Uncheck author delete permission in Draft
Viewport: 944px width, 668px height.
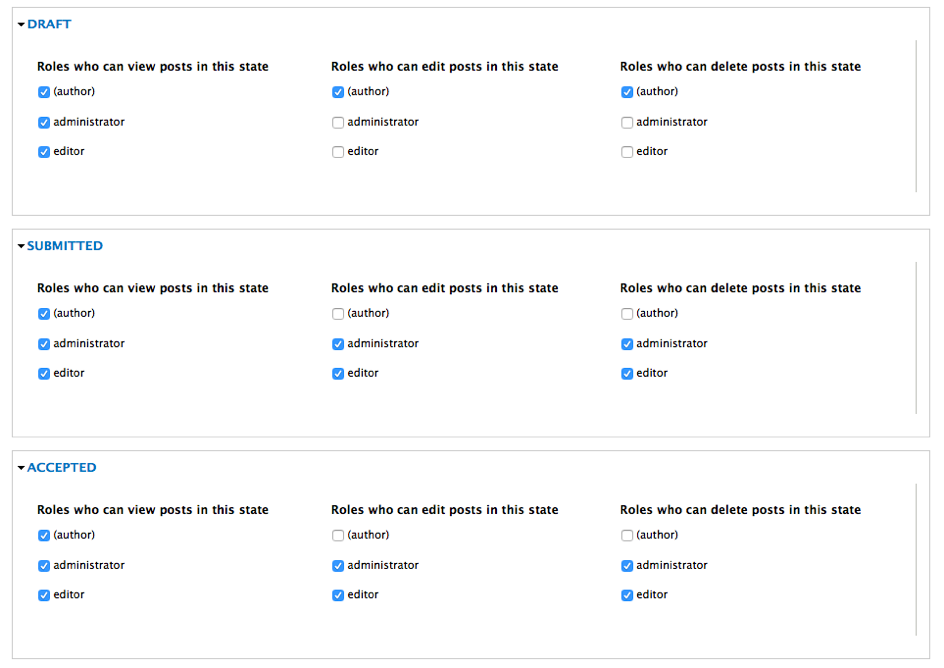(627, 93)
